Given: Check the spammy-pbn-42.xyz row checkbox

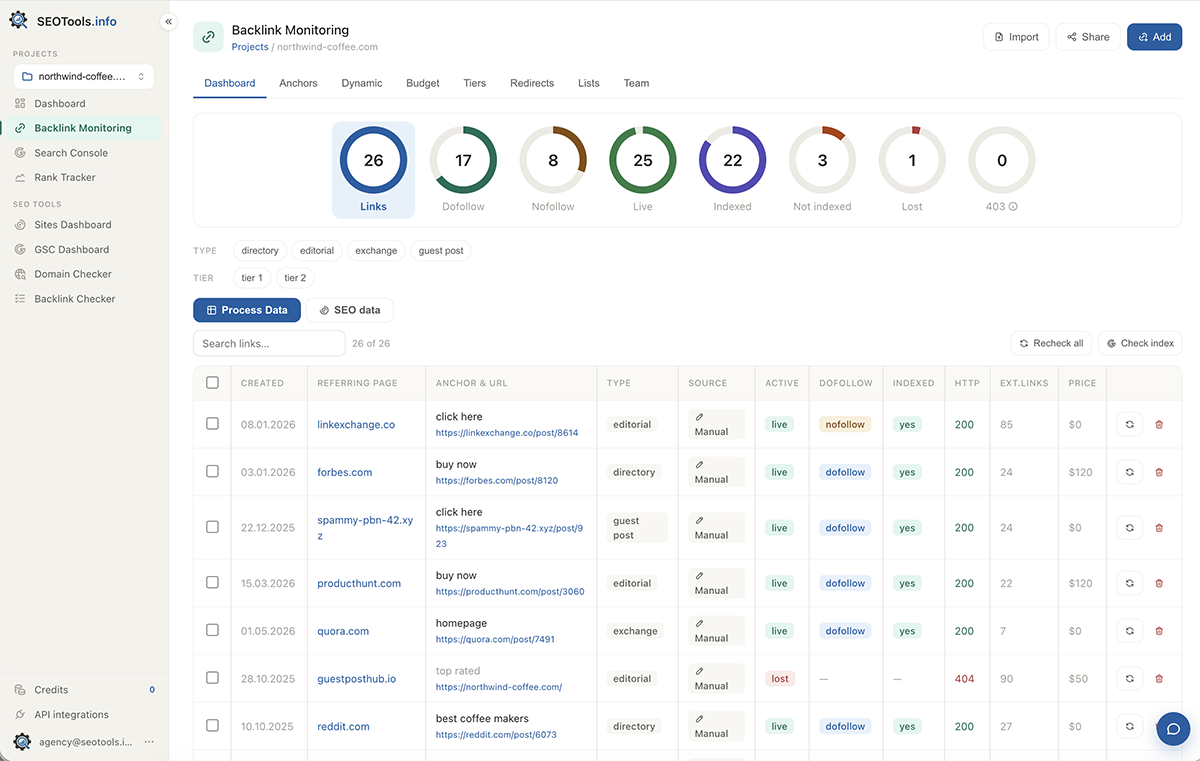Looking at the screenshot, I should 212,527.
